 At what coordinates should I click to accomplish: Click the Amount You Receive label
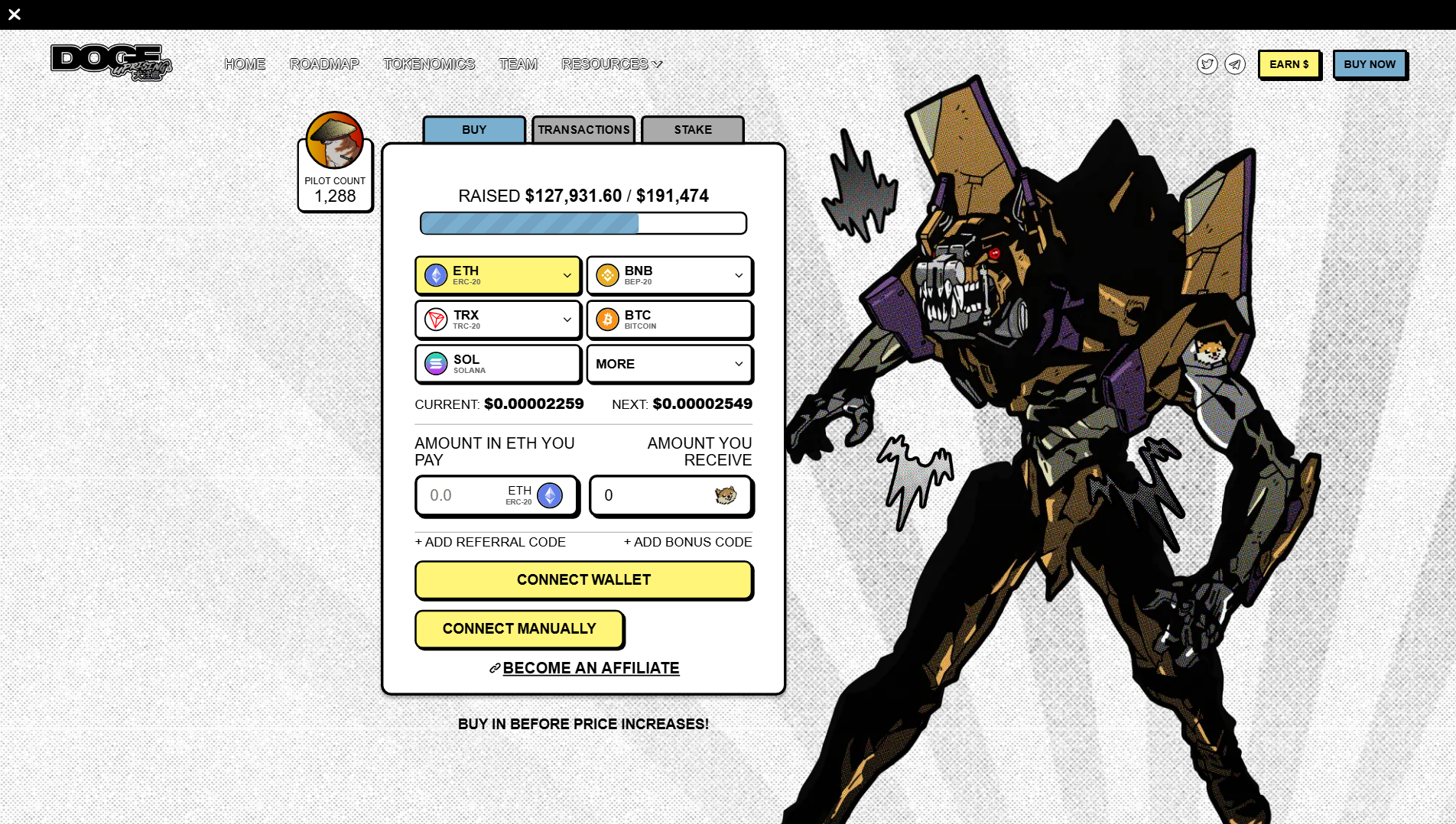[x=700, y=452]
